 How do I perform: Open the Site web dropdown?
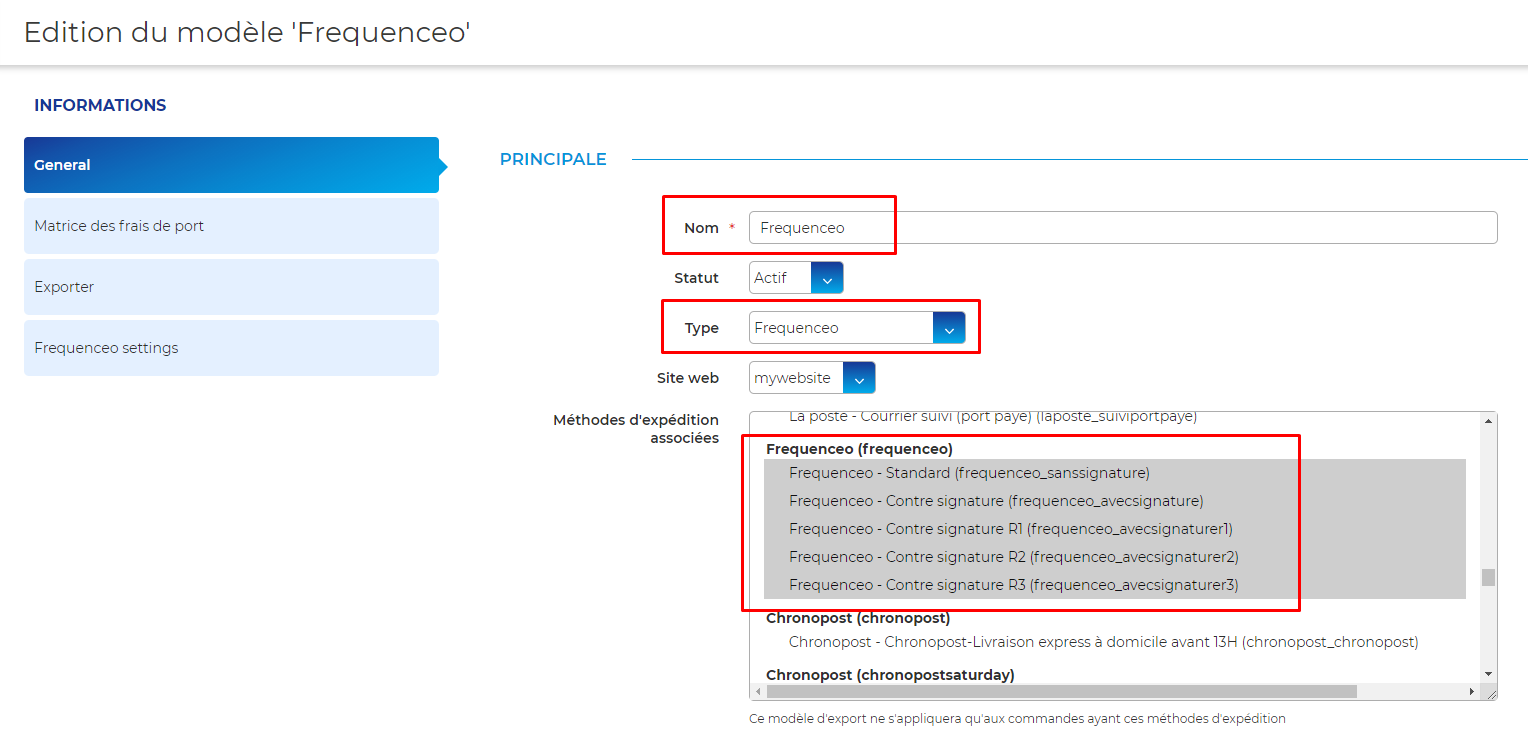(x=812, y=378)
